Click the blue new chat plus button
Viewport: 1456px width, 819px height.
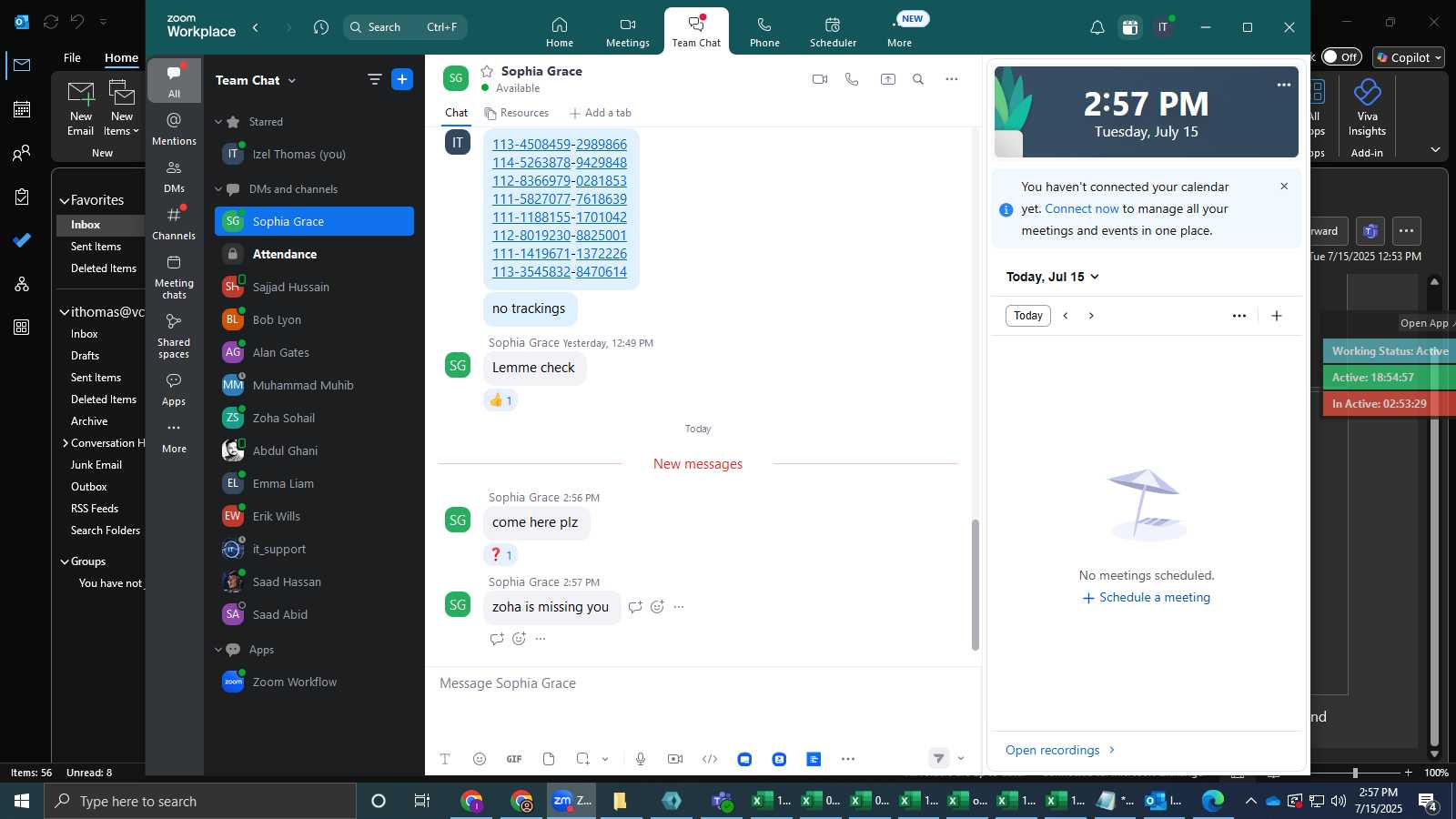tap(402, 79)
